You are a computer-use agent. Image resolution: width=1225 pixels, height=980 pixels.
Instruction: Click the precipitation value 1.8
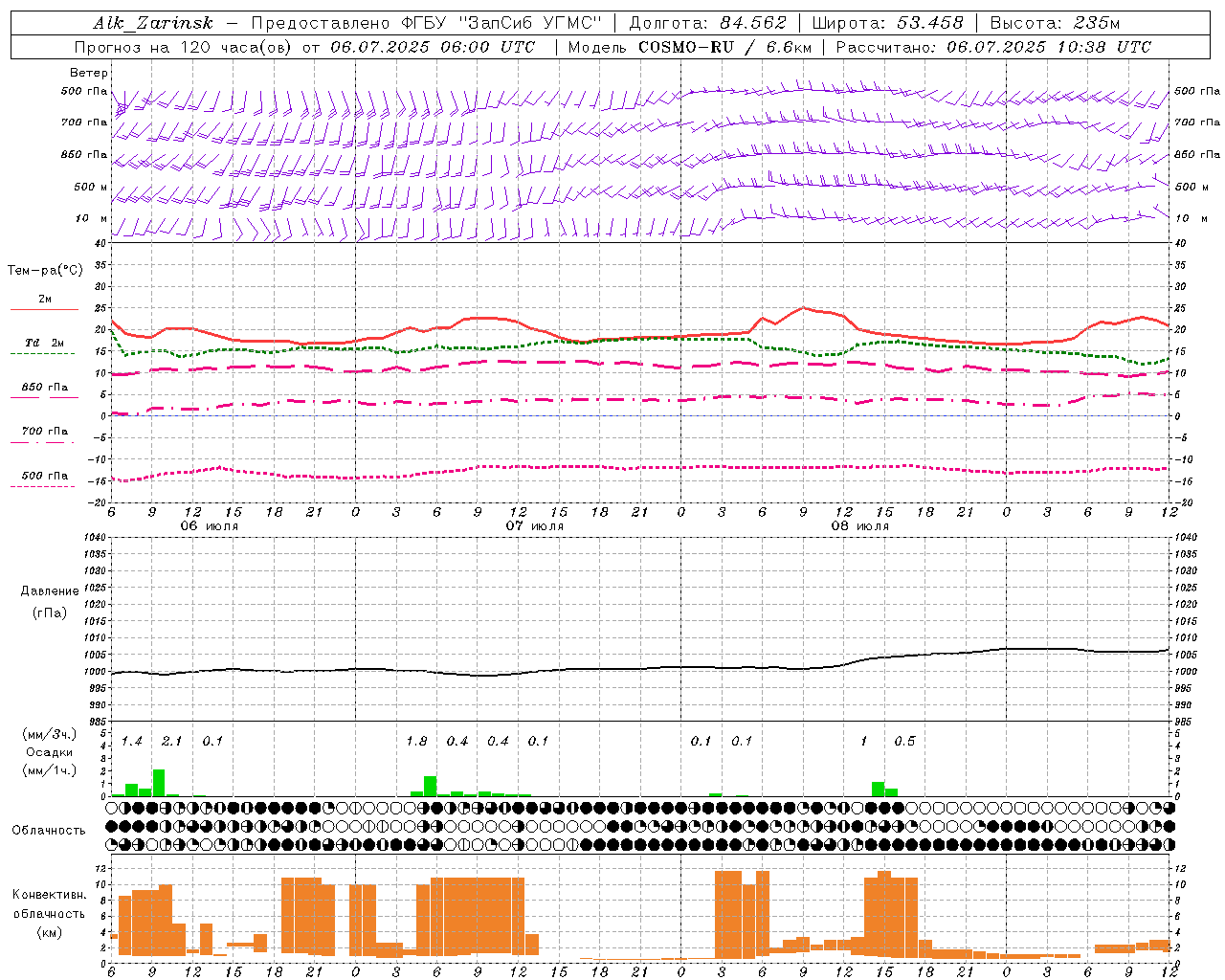[x=416, y=742]
